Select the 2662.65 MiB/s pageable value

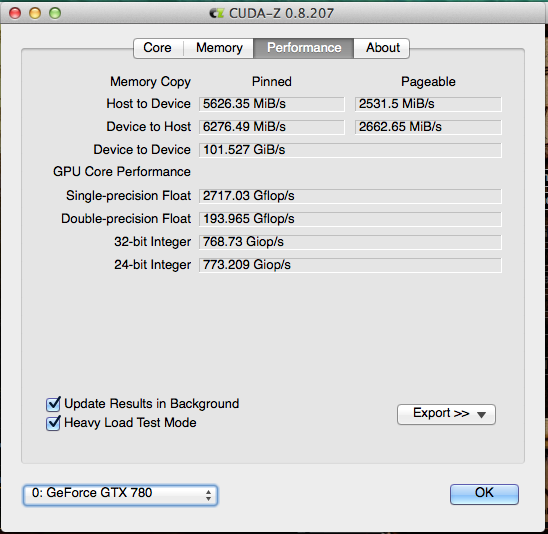[x=428, y=127]
